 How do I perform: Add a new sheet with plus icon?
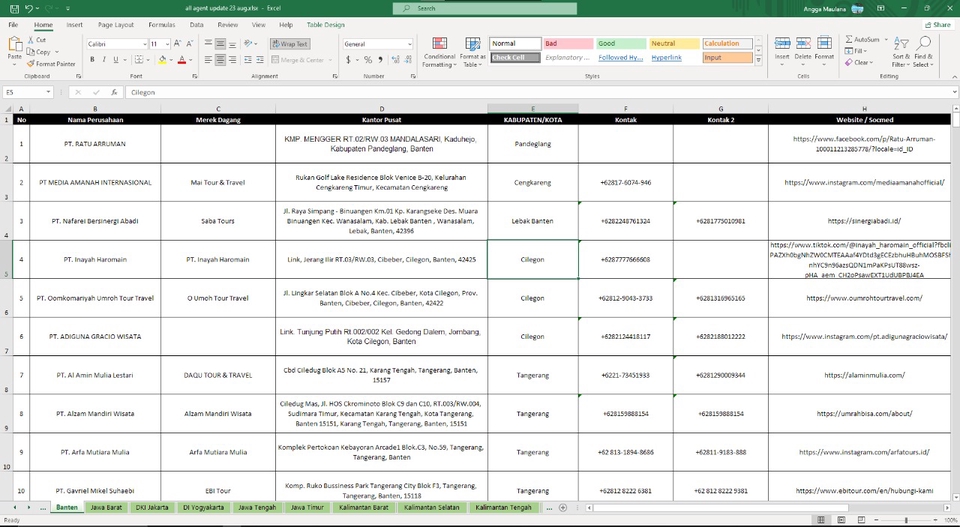[563, 507]
